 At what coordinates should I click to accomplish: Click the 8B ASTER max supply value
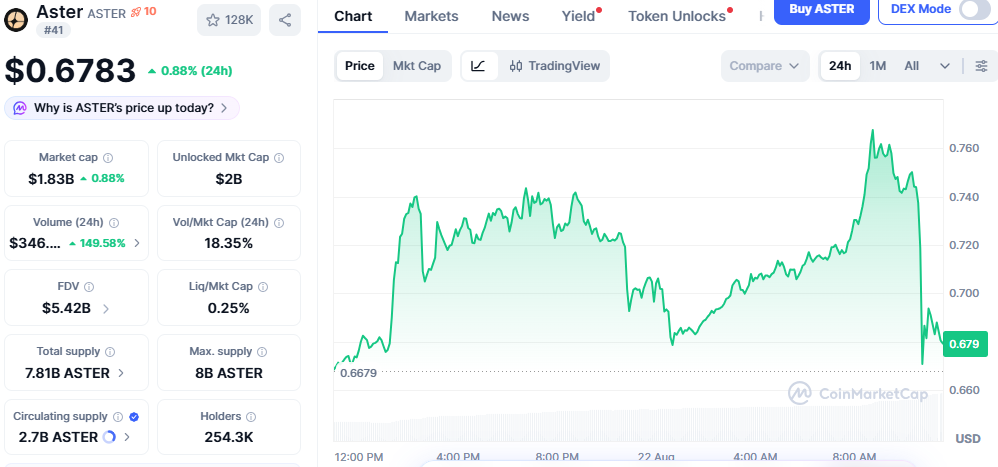[228, 373]
